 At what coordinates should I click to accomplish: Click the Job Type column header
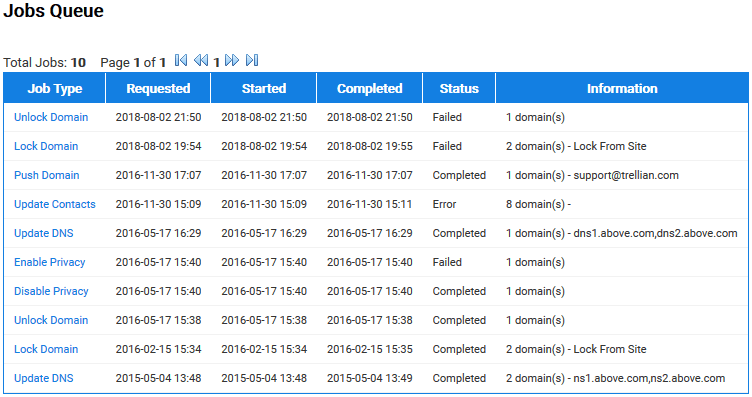click(x=55, y=88)
